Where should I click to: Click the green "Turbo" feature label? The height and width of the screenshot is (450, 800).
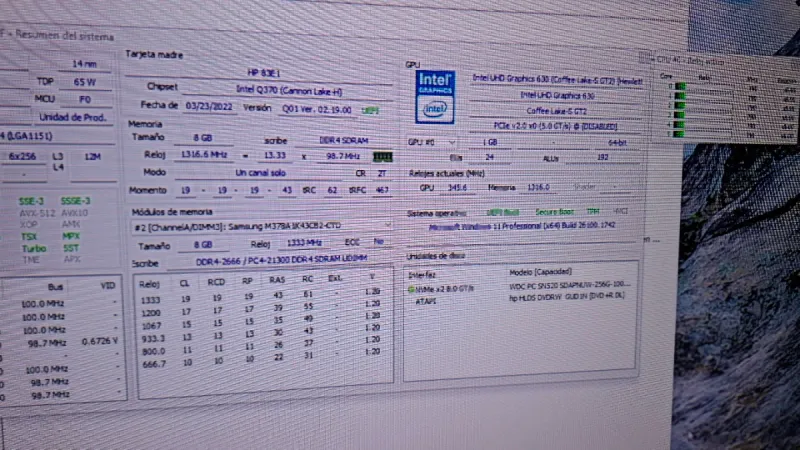coord(34,249)
